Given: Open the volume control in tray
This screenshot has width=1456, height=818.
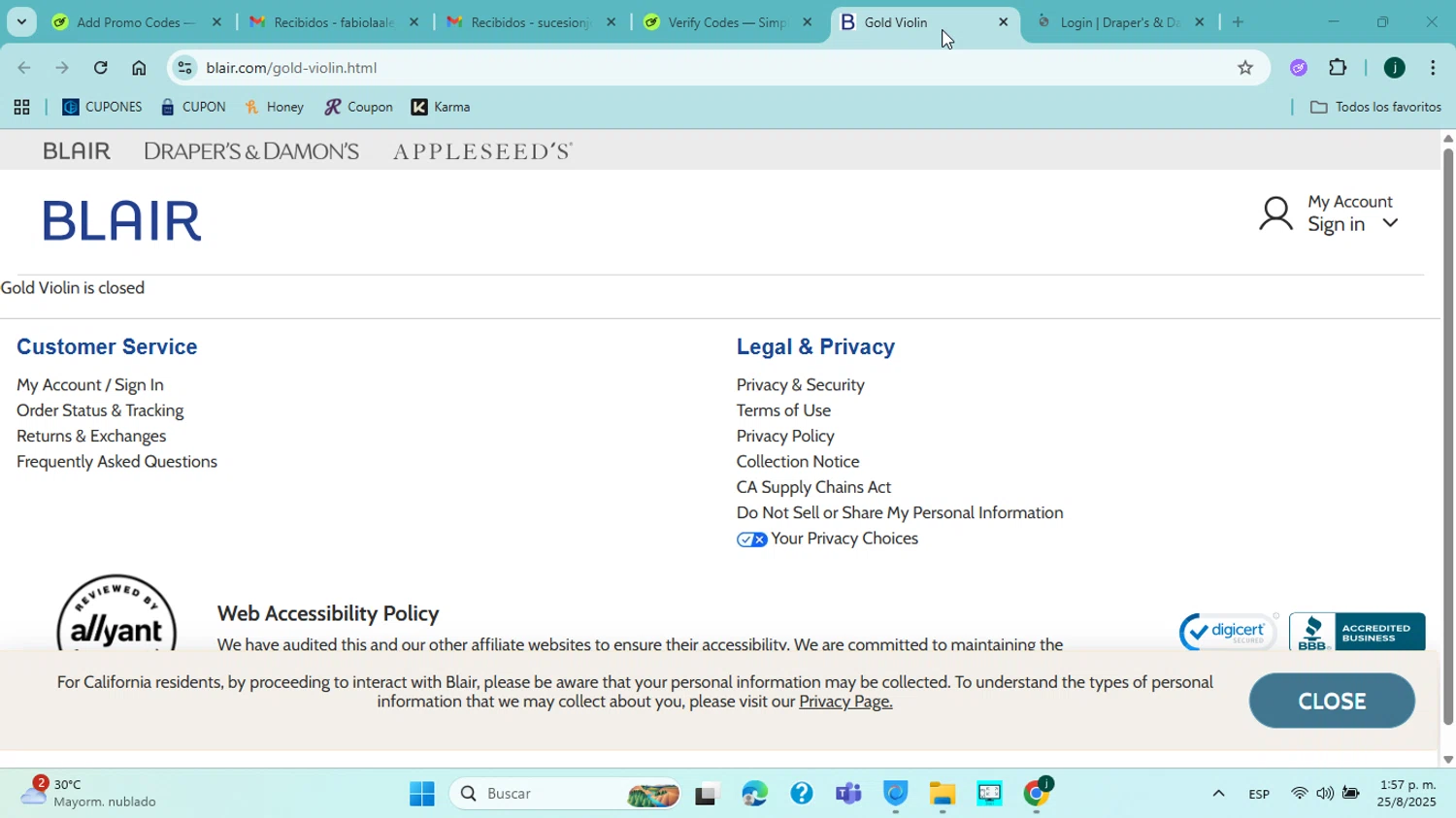Looking at the screenshot, I should [x=1325, y=794].
